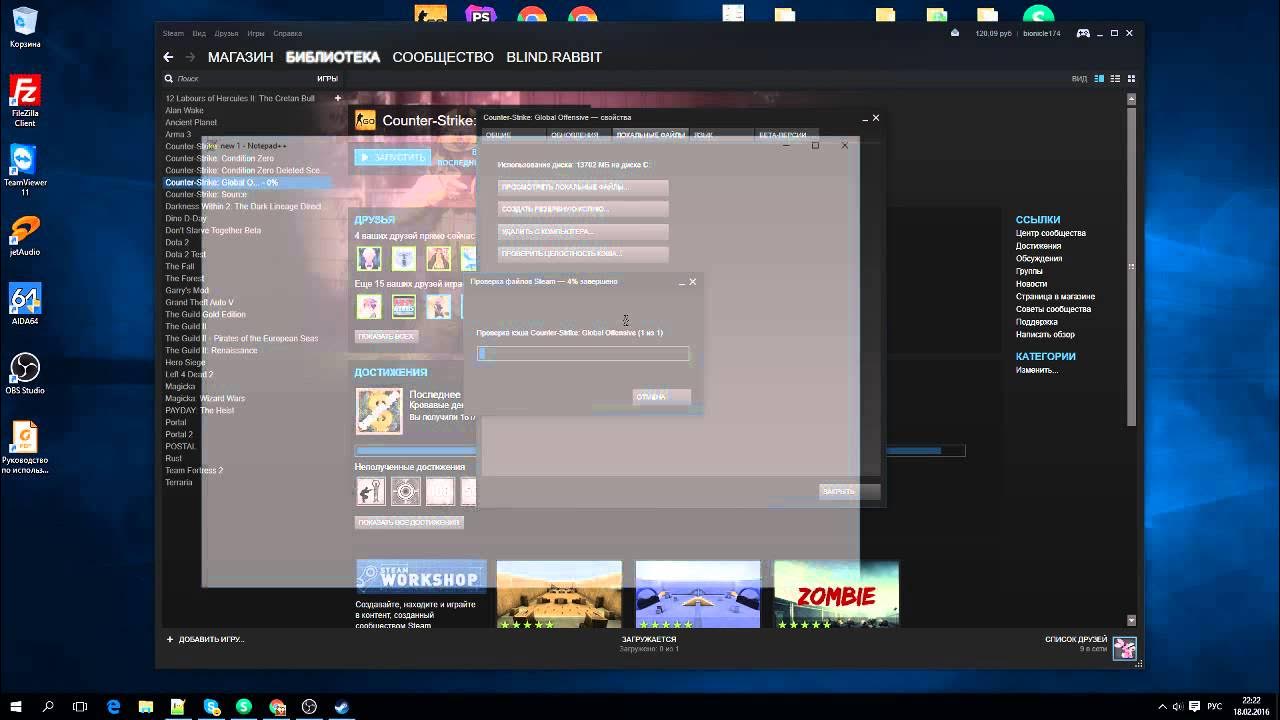Click the library search magnifier icon
This screenshot has width=1280, height=720.
coord(169,78)
